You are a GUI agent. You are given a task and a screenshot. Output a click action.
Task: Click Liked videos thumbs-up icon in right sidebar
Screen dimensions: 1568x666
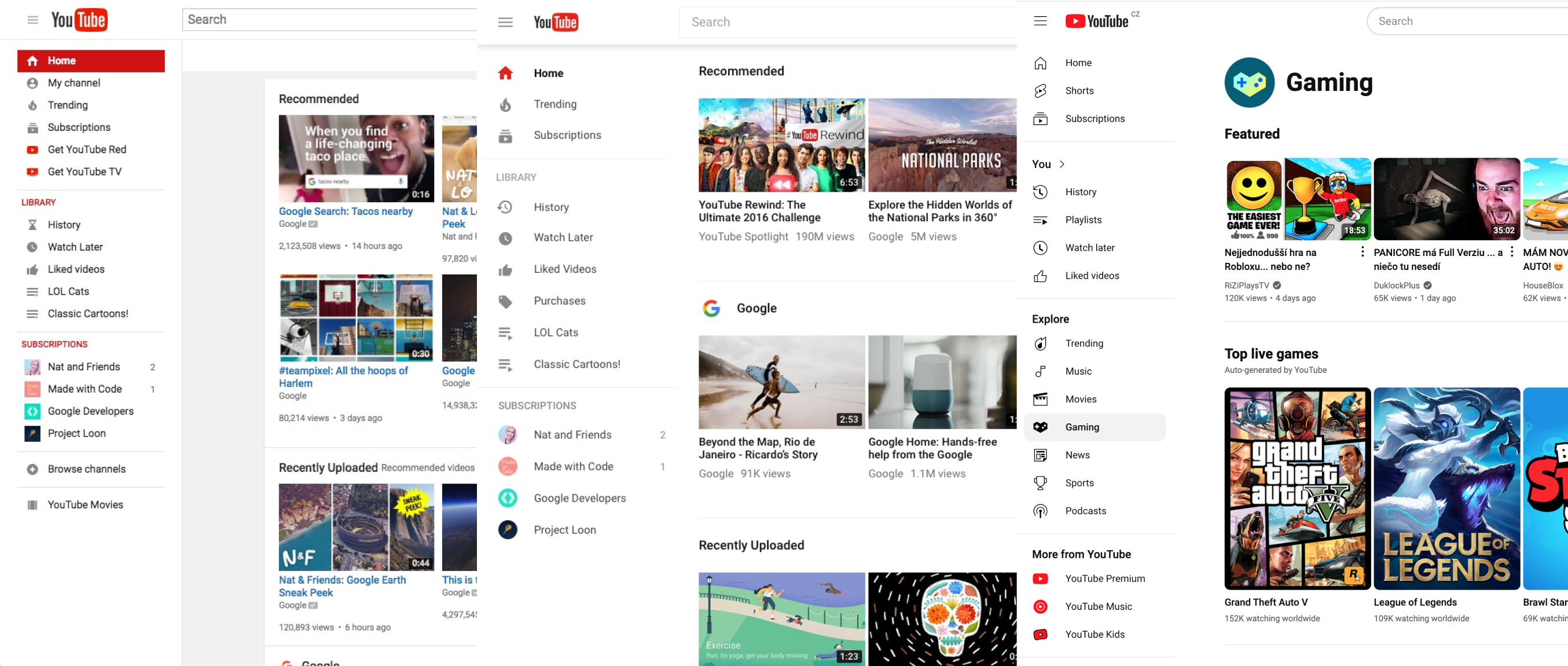click(x=1040, y=276)
